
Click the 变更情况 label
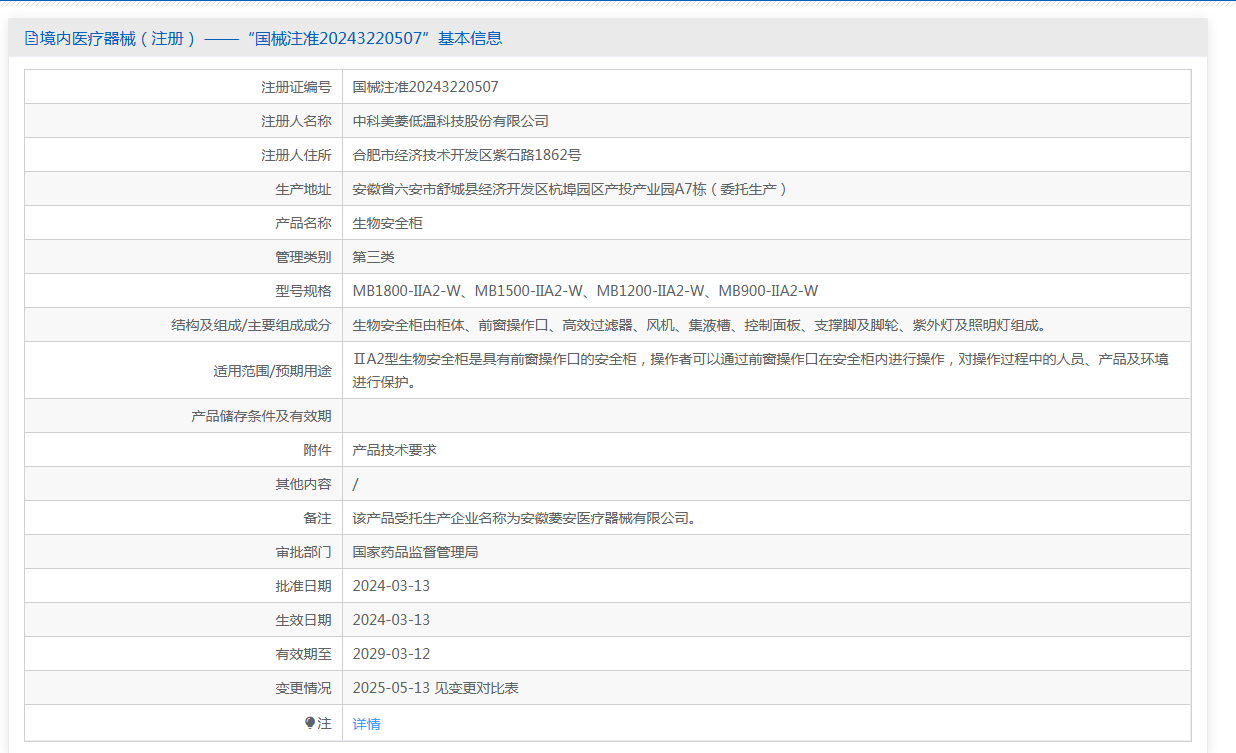[303, 688]
